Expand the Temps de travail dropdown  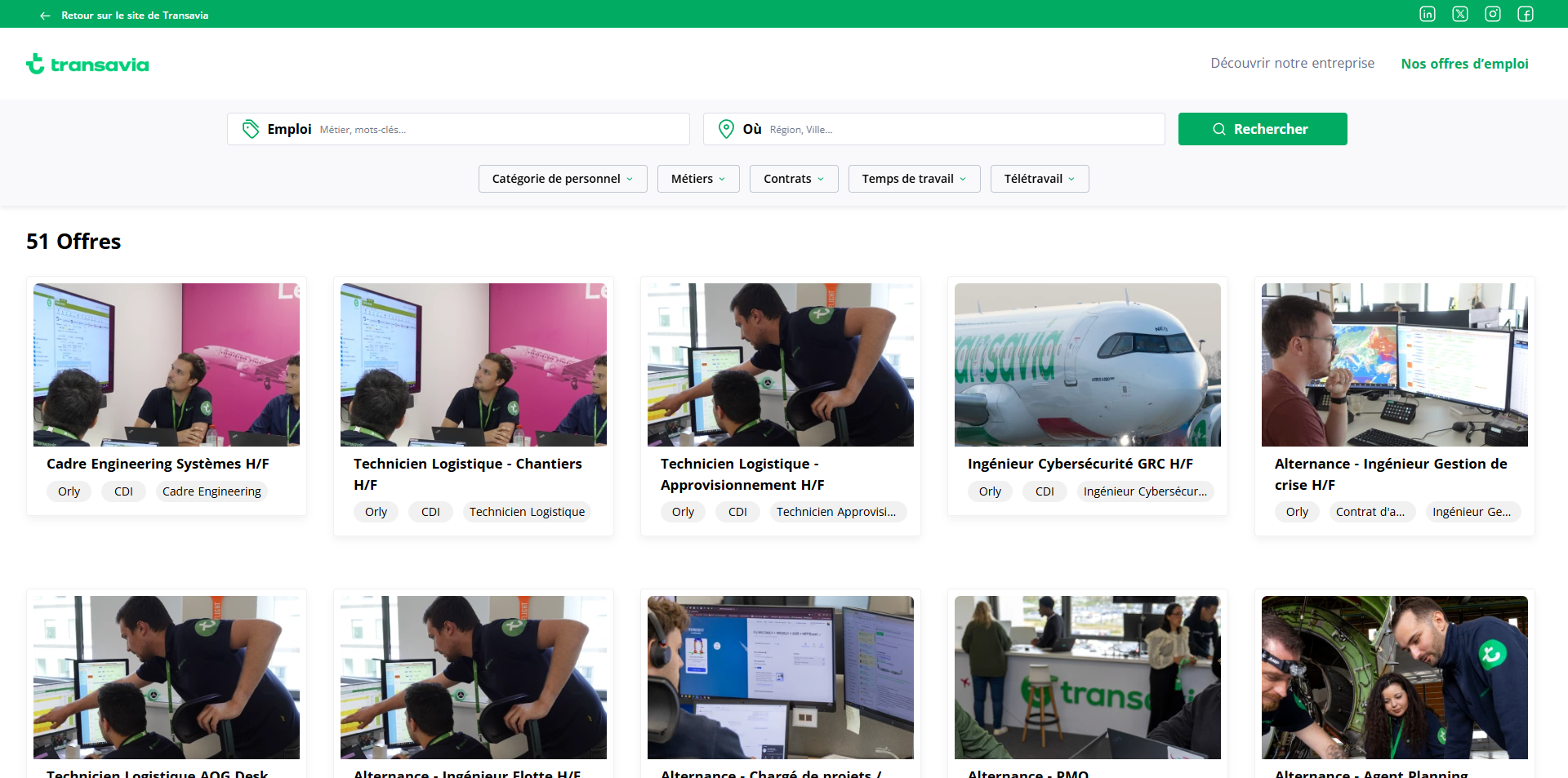pyautogui.click(x=915, y=179)
